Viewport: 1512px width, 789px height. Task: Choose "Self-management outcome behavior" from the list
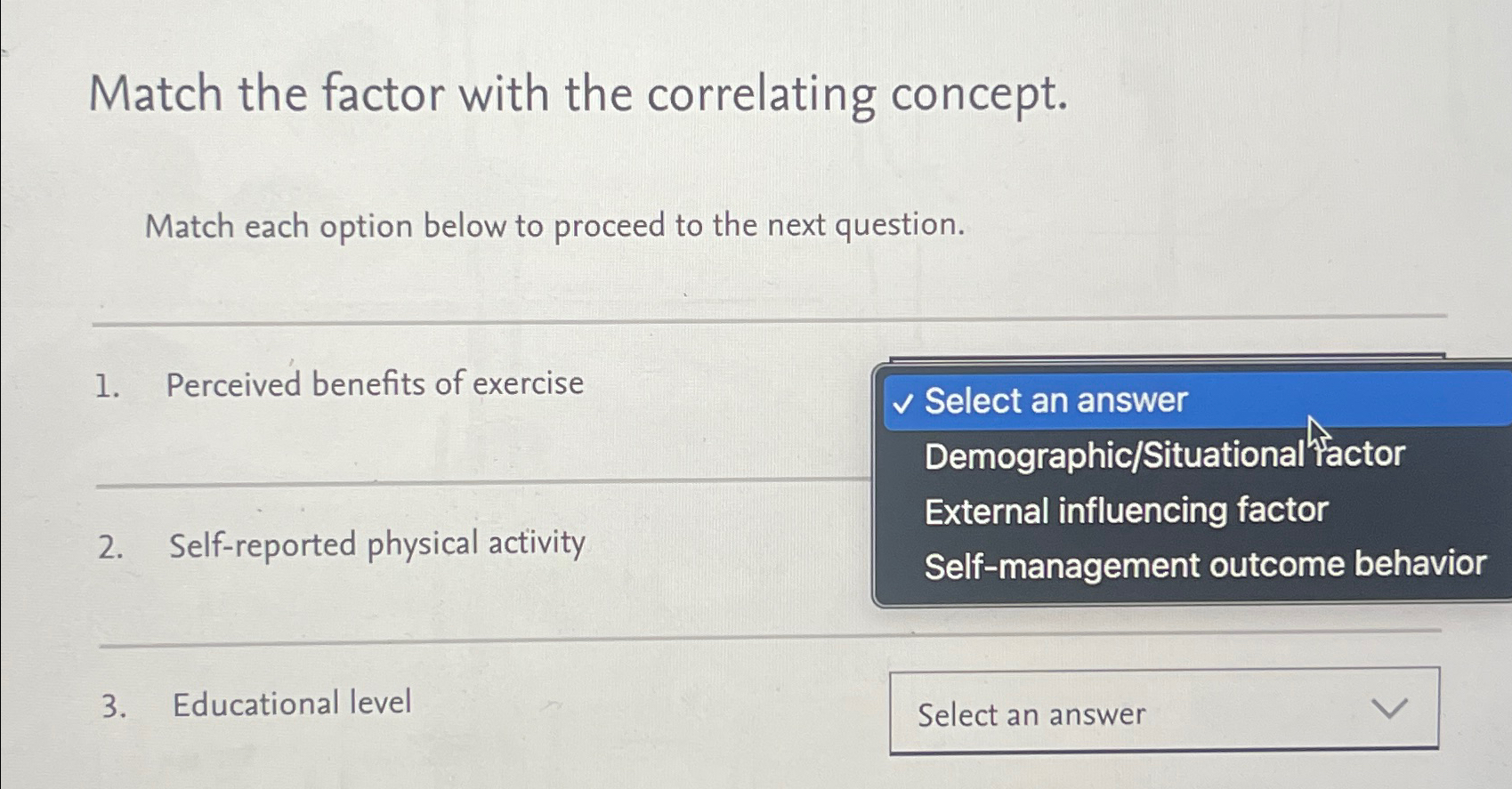pos(1202,565)
